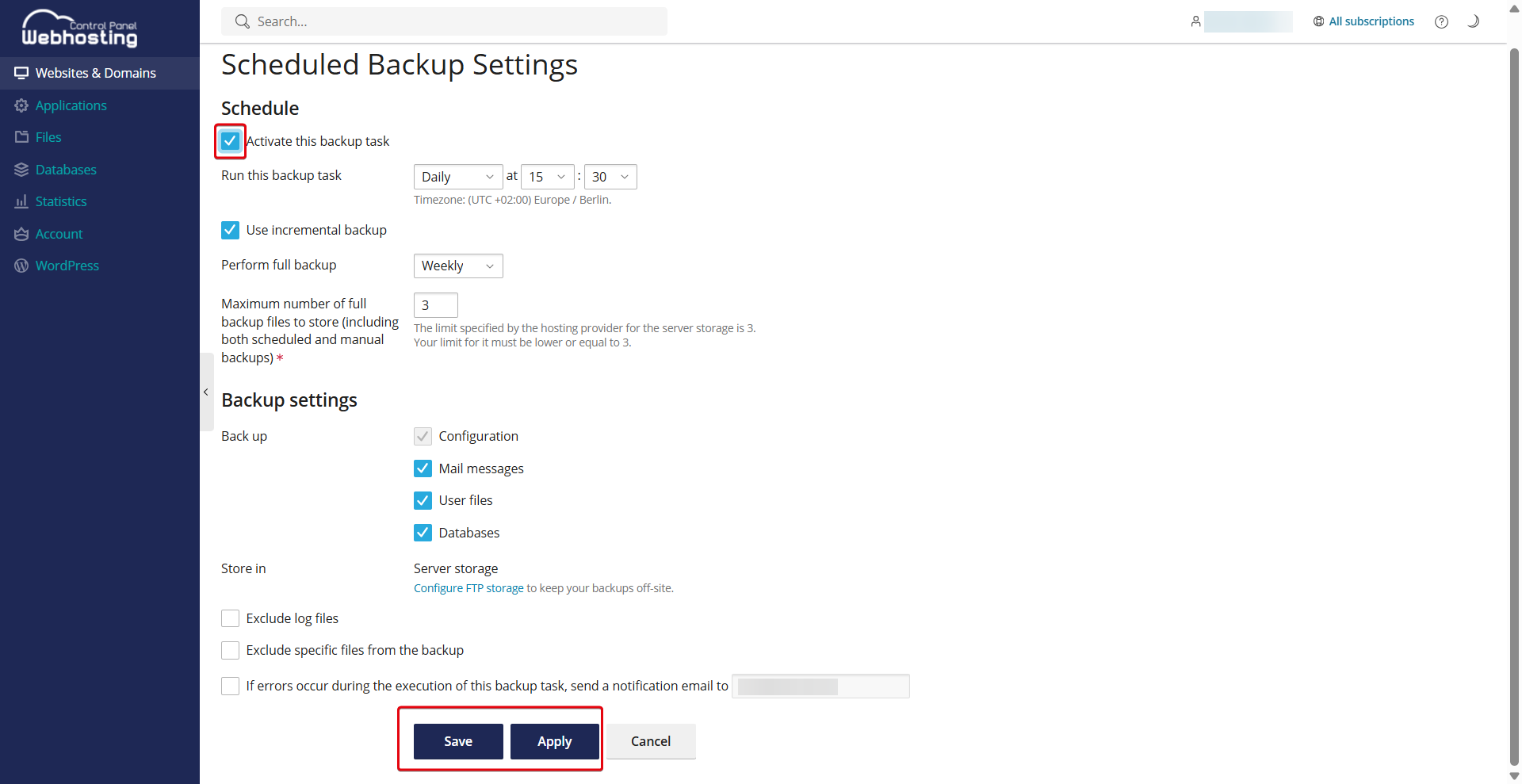
Task: Open the Run this backup task frequency dropdown
Action: [457, 176]
